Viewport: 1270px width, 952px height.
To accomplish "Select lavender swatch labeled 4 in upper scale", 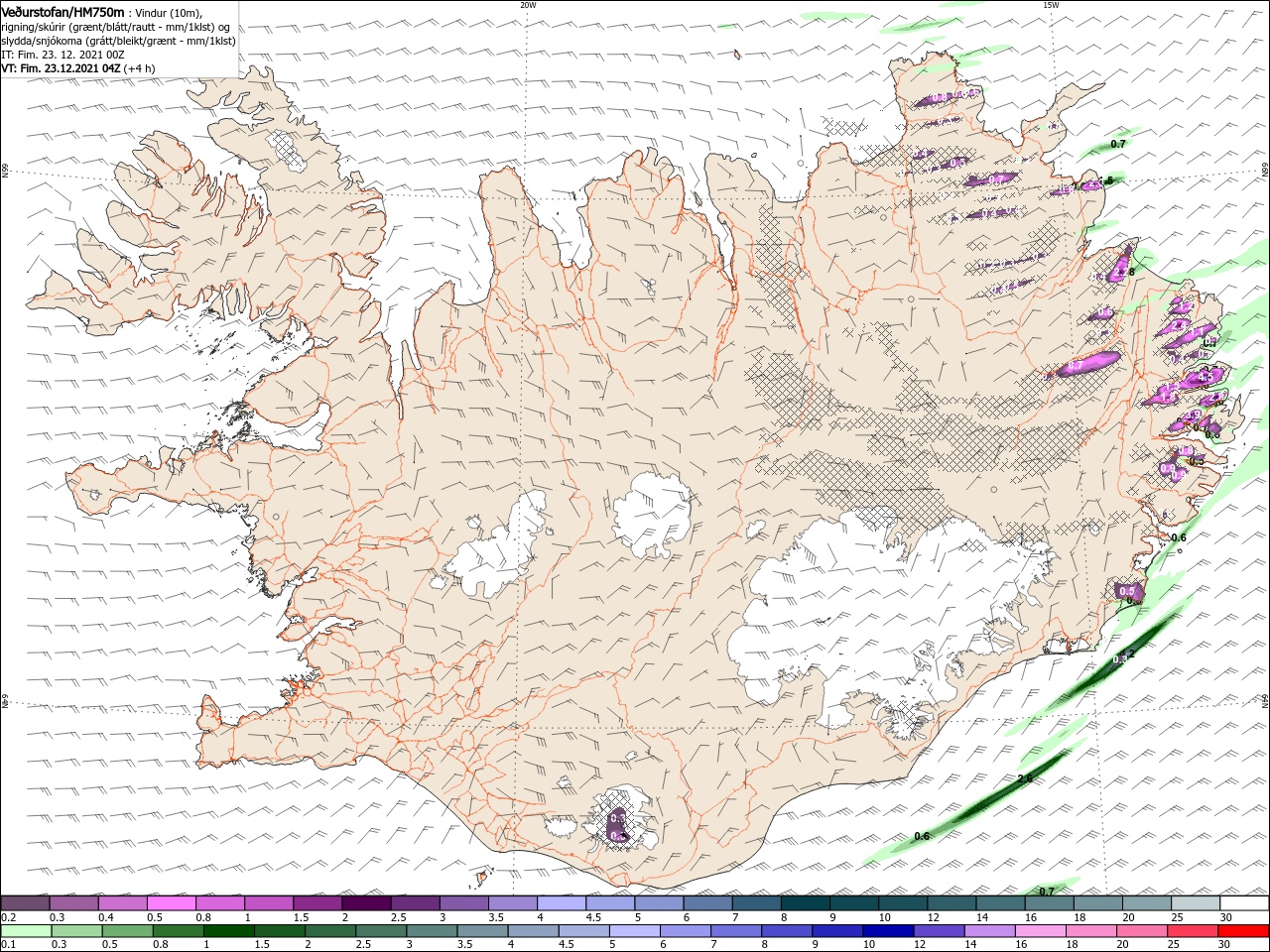I will pos(561,903).
